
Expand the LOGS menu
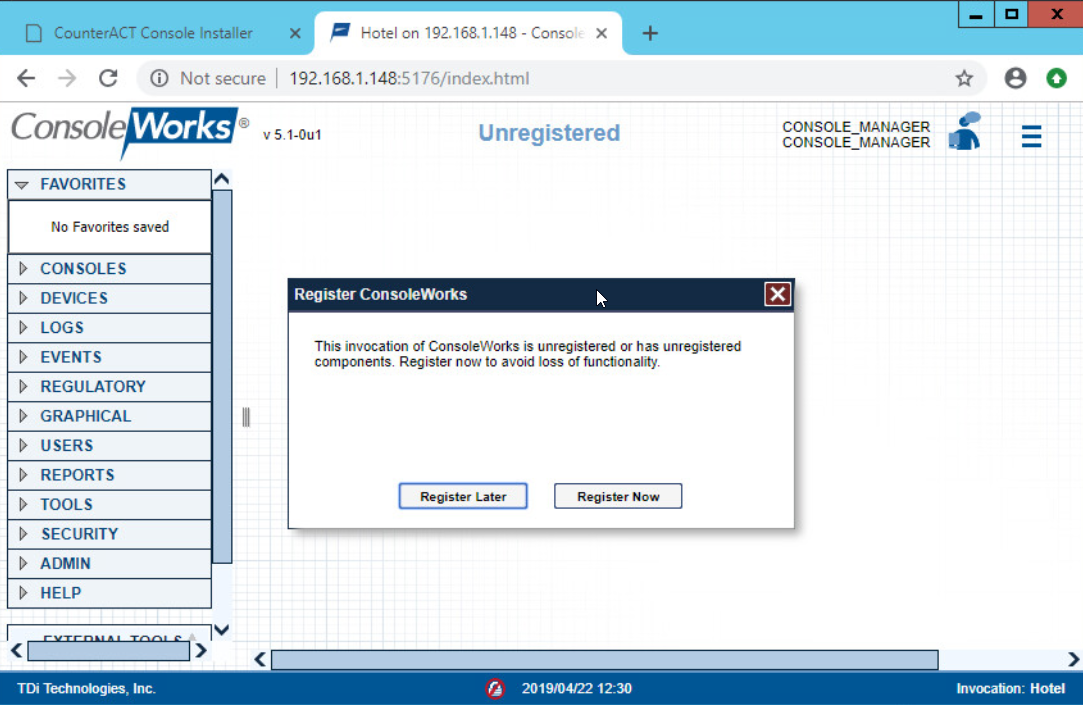109,327
